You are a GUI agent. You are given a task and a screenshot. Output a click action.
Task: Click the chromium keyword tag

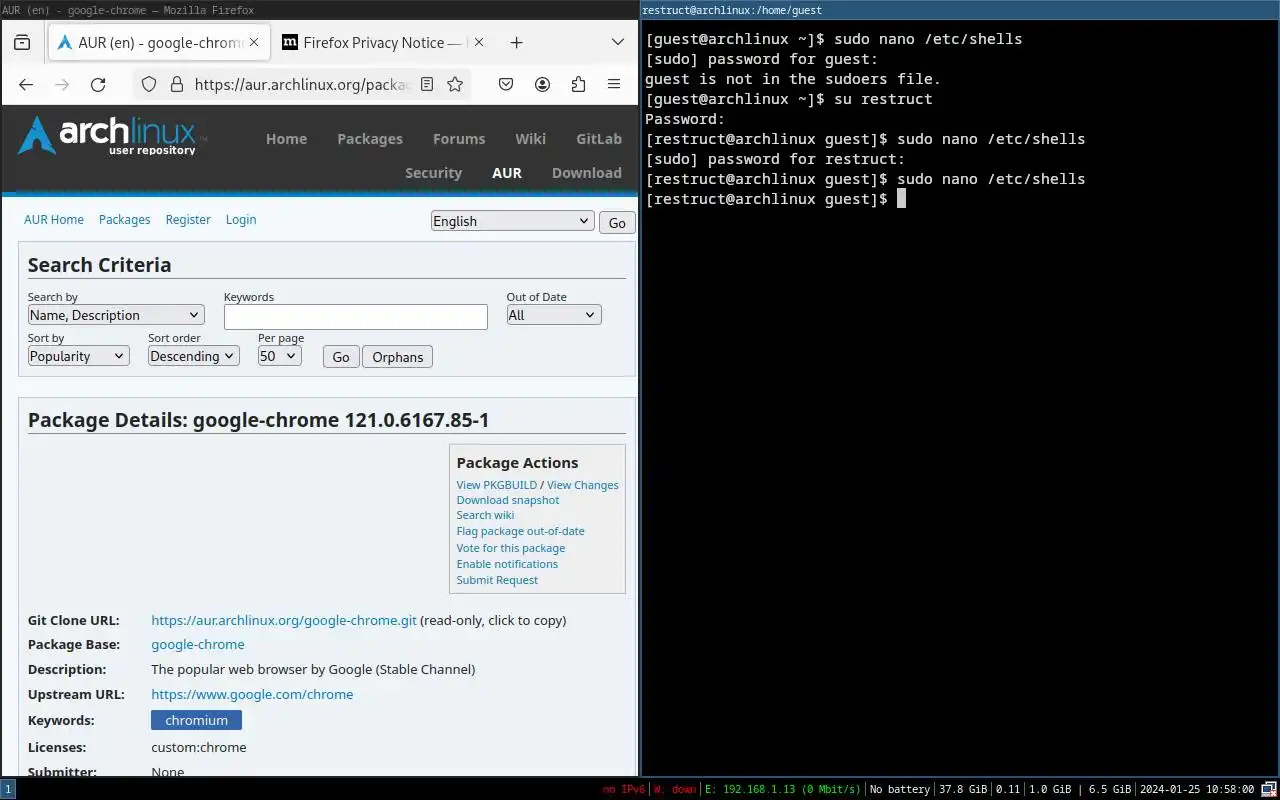tap(196, 720)
